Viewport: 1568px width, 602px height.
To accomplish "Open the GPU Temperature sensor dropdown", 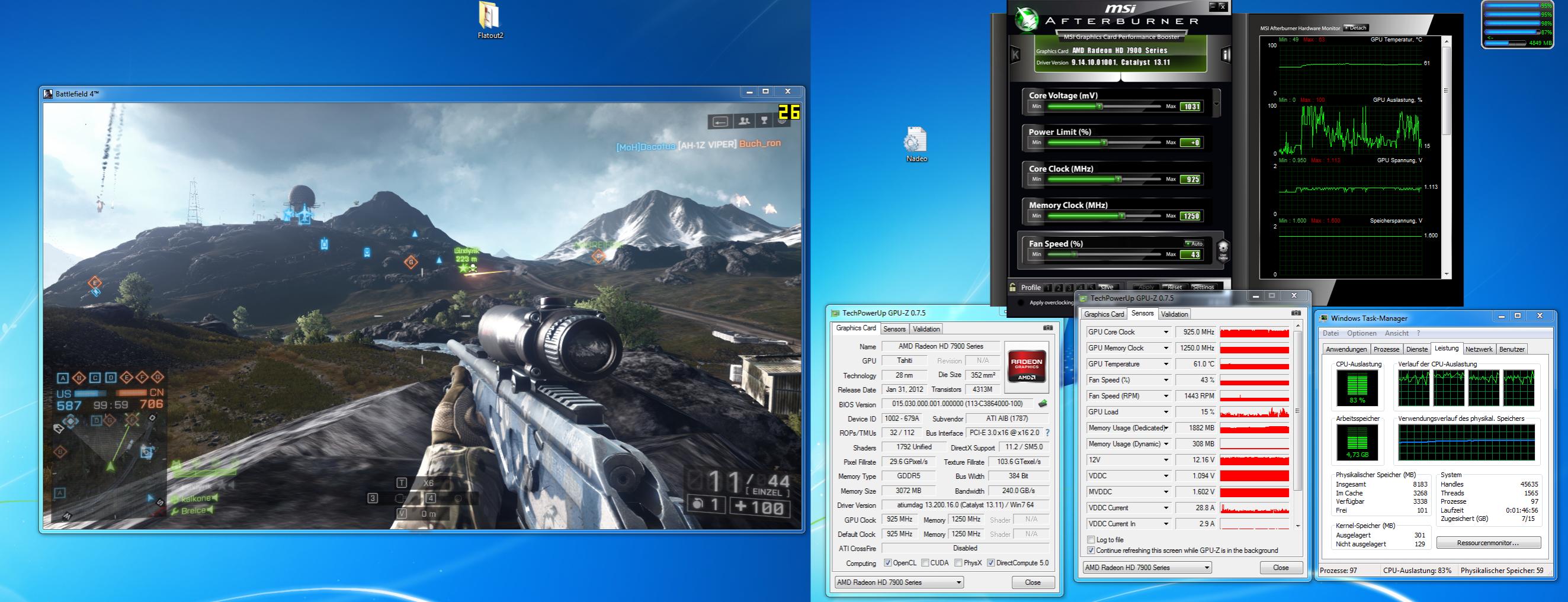I will click(1166, 363).
